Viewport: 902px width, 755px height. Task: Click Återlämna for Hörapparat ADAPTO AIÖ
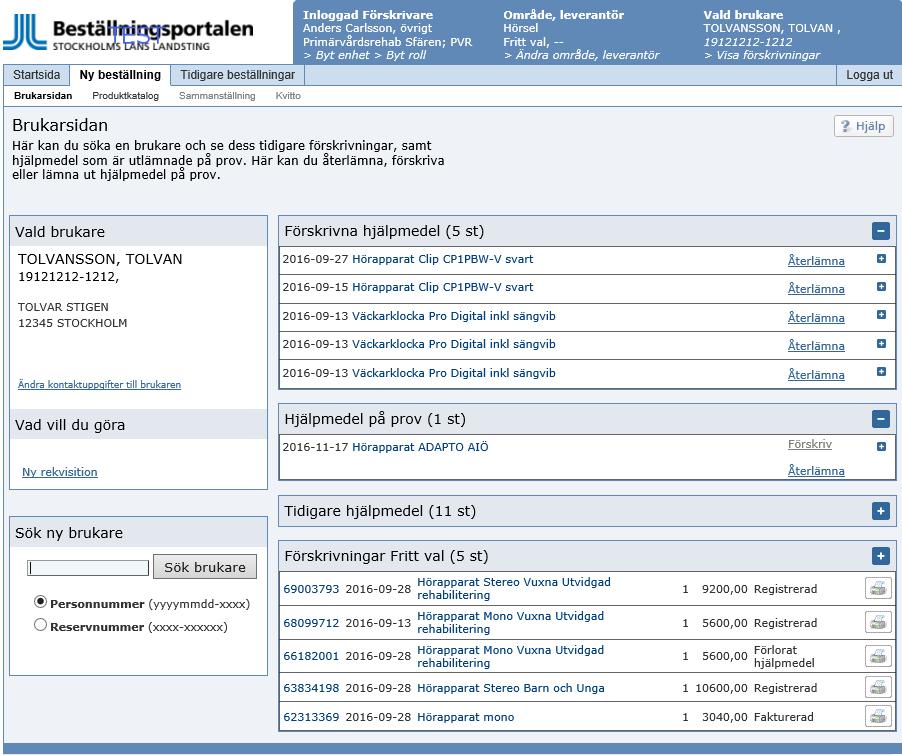[816, 471]
